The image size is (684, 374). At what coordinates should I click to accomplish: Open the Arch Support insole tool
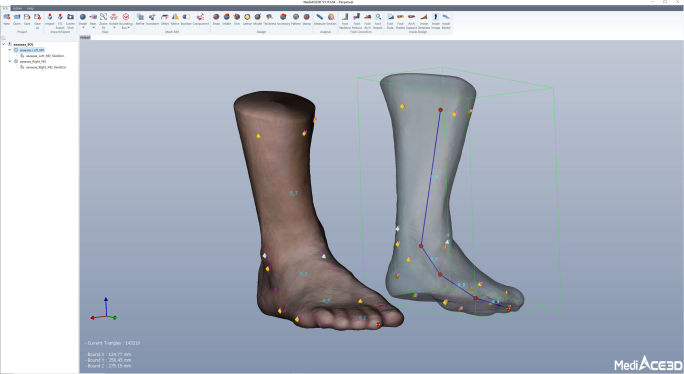[411, 21]
